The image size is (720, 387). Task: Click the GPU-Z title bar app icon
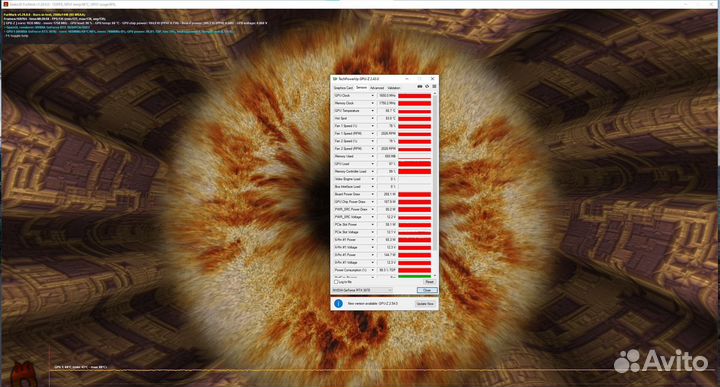point(335,79)
